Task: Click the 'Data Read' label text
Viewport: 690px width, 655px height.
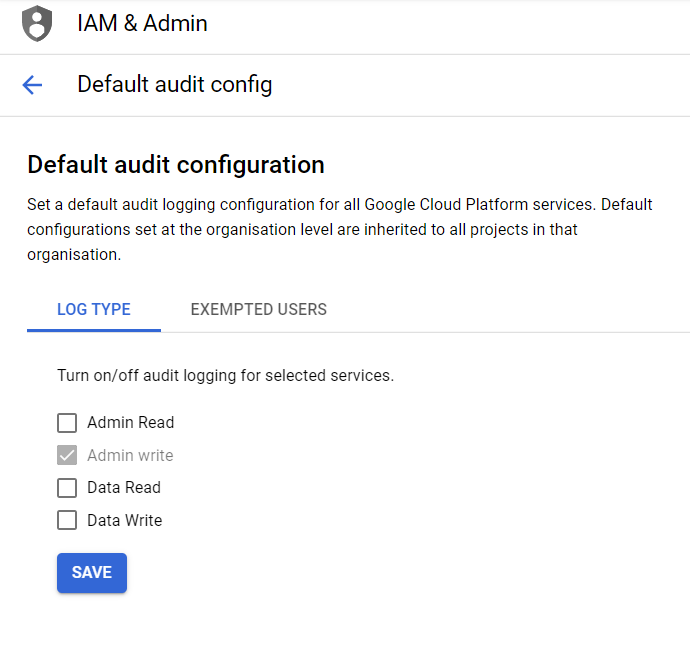Action: (124, 488)
